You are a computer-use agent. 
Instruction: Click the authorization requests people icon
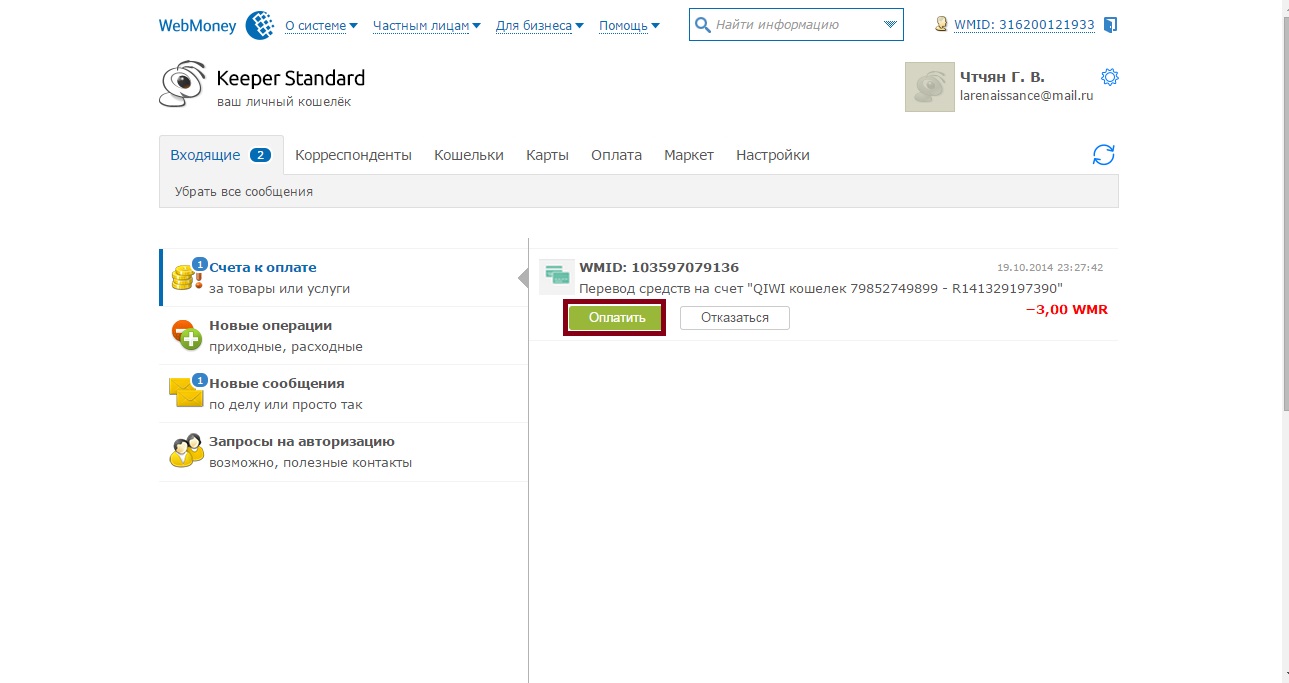pos(187,451)
